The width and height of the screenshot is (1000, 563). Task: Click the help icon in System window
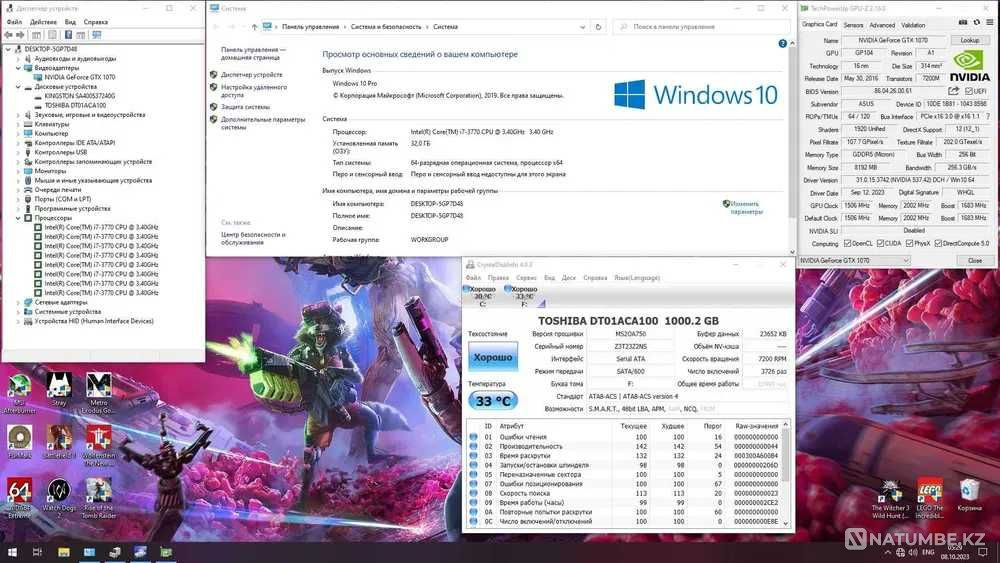click(783, 43)
